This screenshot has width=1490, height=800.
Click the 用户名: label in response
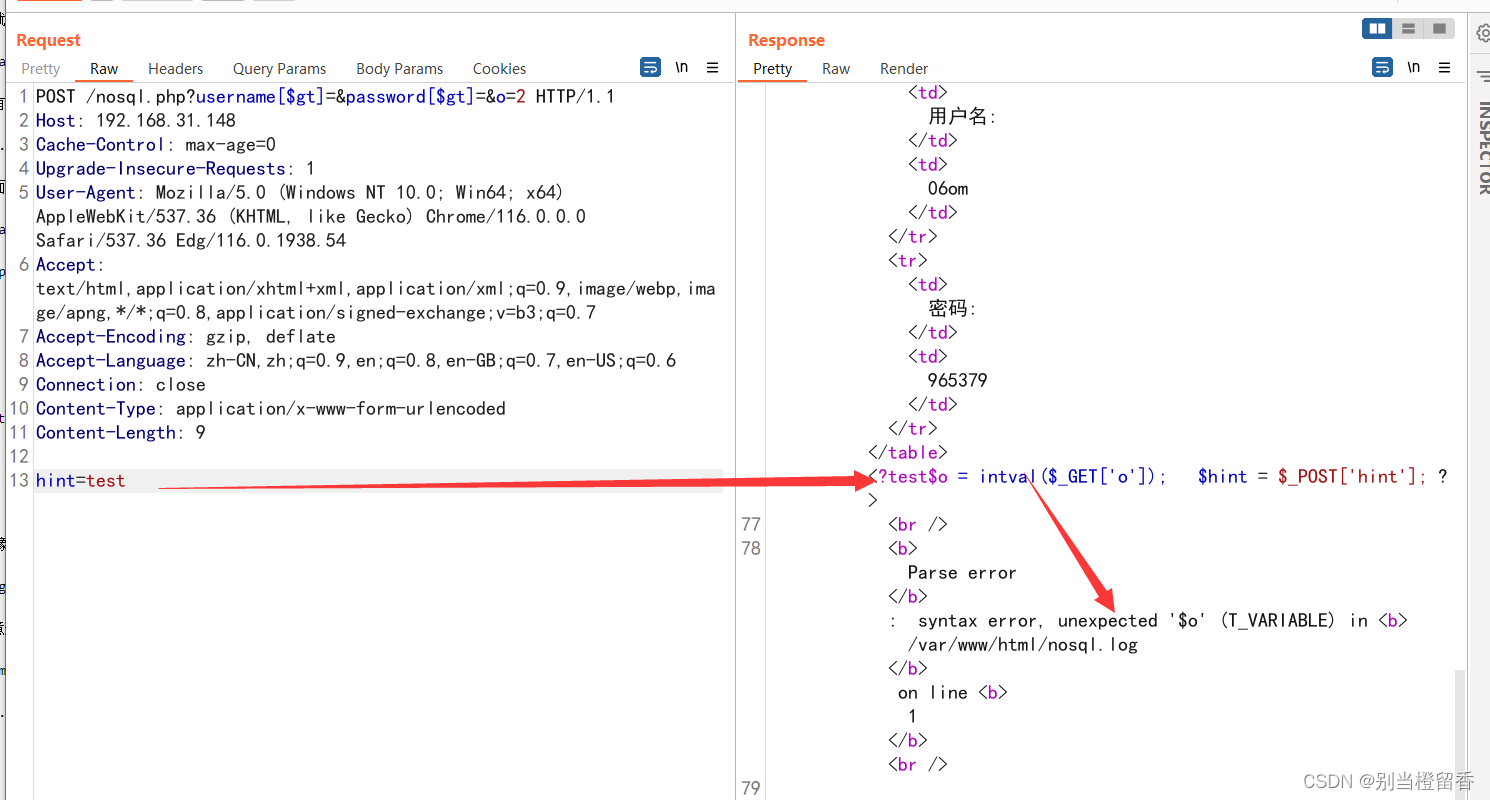(x=963, y=117)
